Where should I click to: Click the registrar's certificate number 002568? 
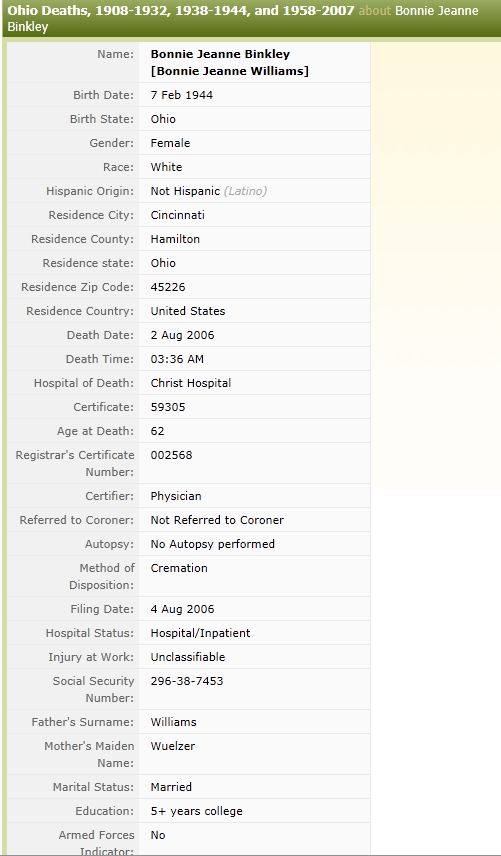tap(171, 455)
